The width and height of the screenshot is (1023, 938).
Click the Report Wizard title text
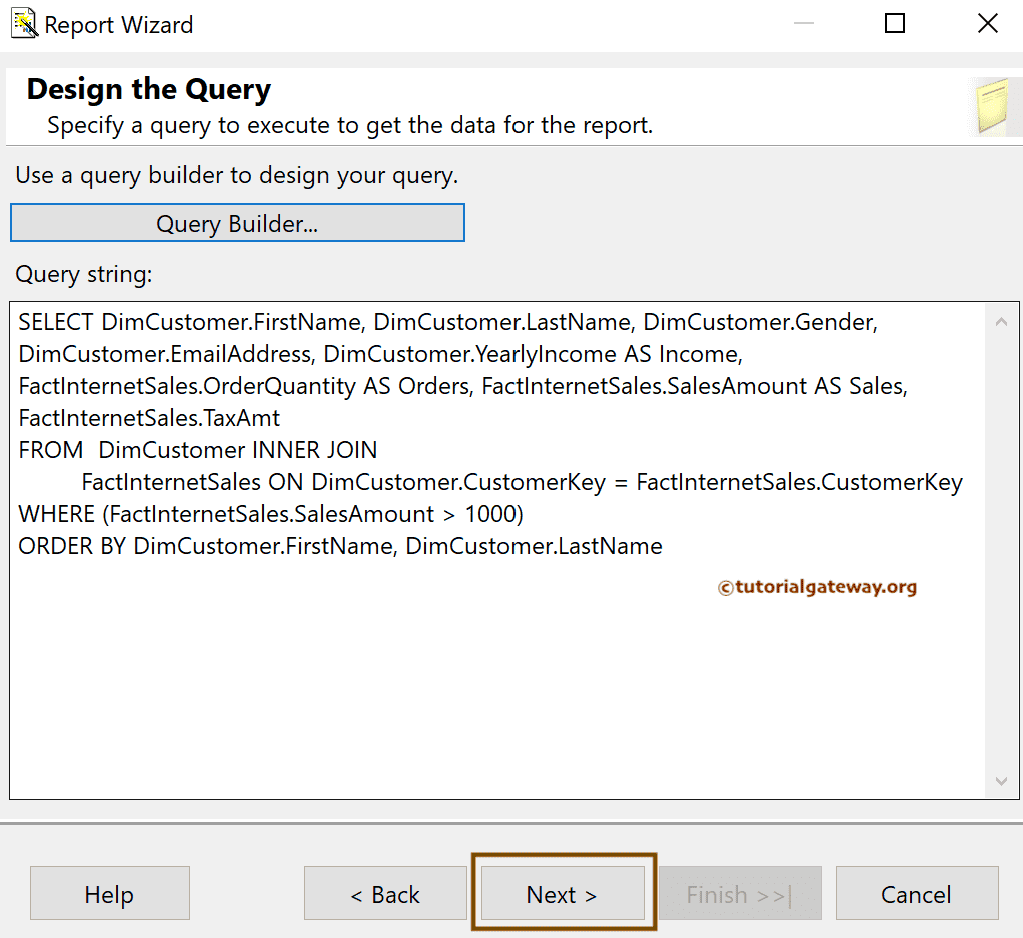tap(120, 24)
